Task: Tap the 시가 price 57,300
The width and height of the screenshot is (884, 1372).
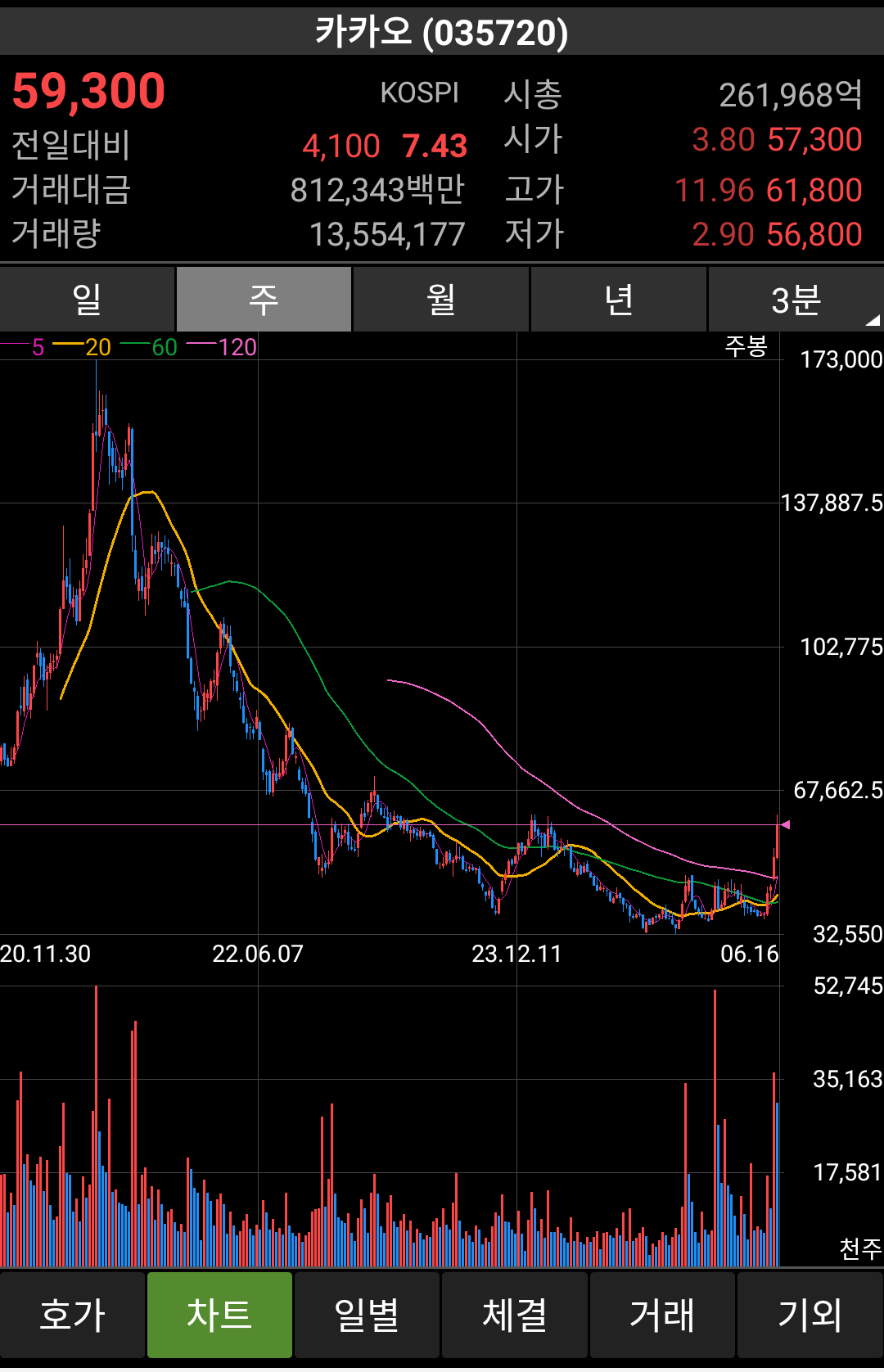Action: click(815, 140)
